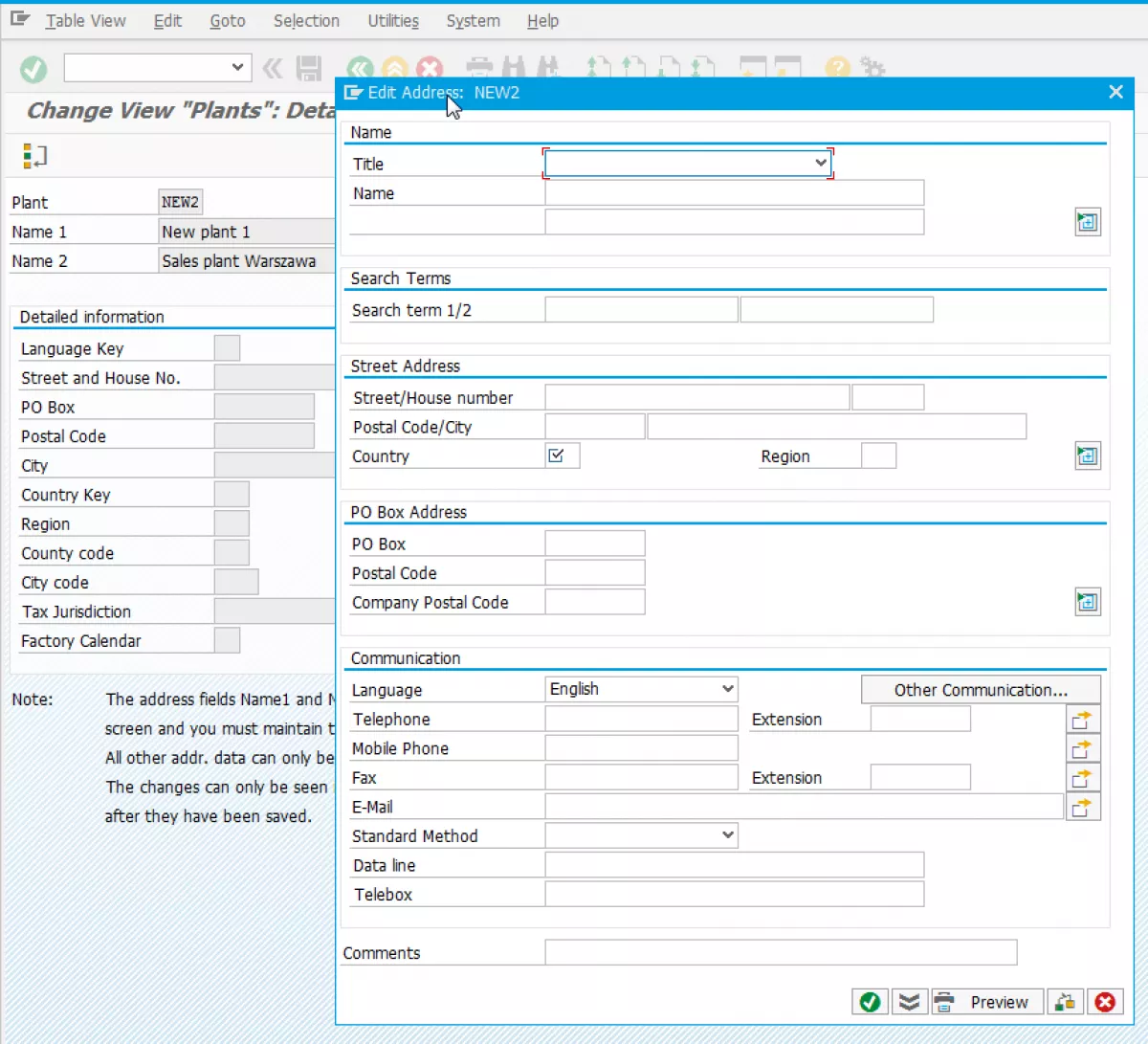The width and height of the screenshot is (1148, 1044).
Task: Click the Other Communication button
Action: (981, 690)
